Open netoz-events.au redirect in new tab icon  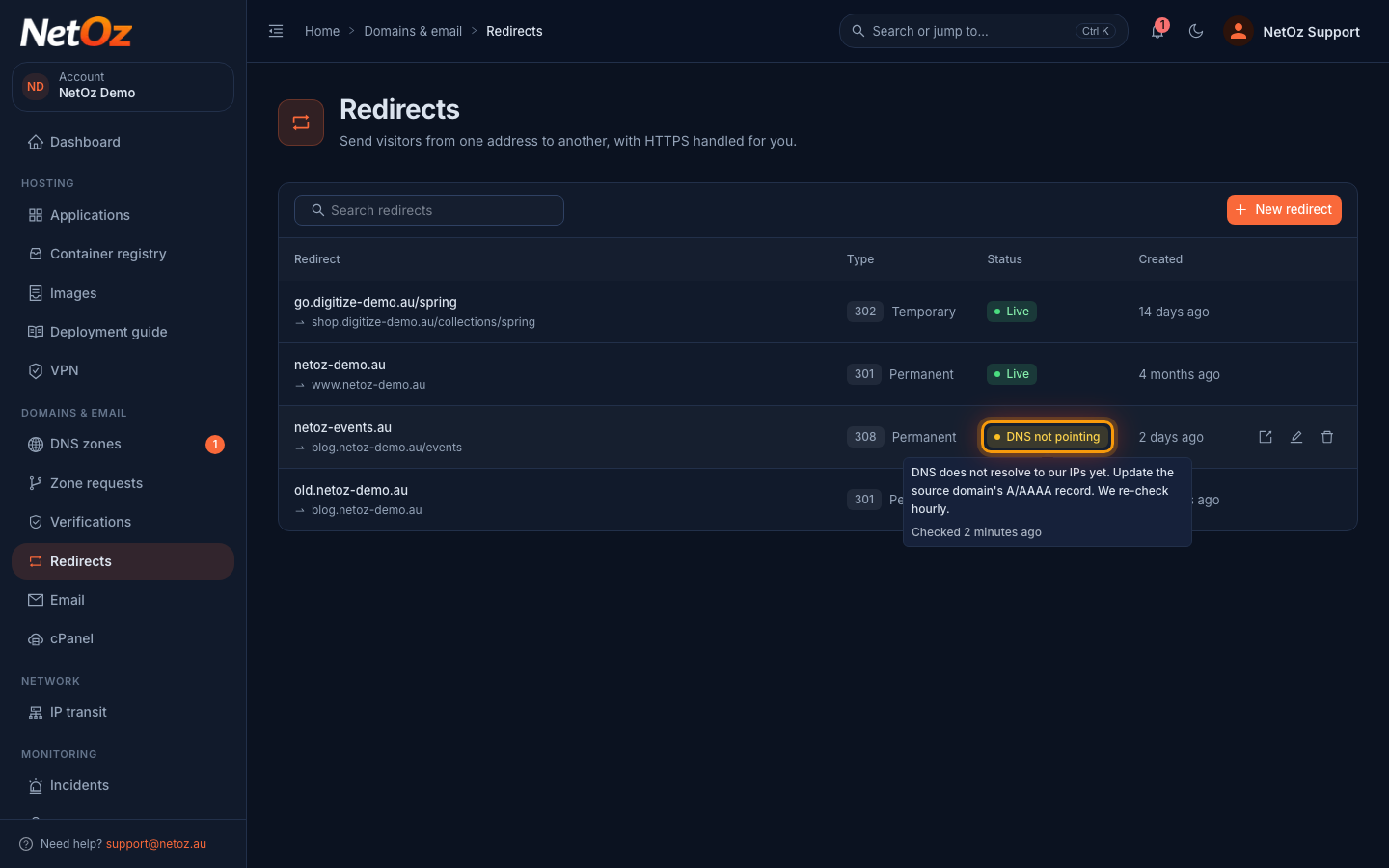coord(1266,437)
